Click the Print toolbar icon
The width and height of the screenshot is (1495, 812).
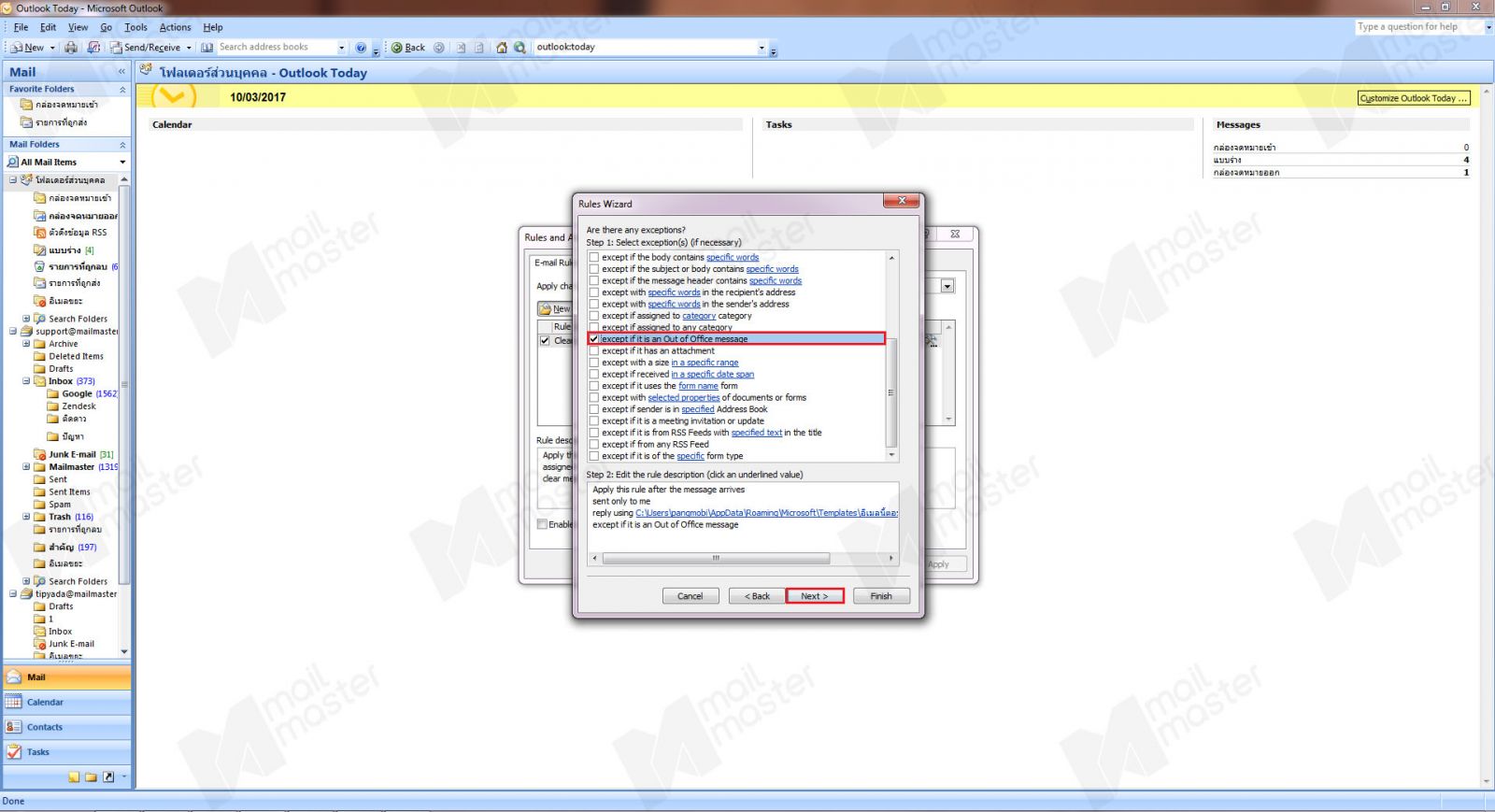[x=71, y=47]
